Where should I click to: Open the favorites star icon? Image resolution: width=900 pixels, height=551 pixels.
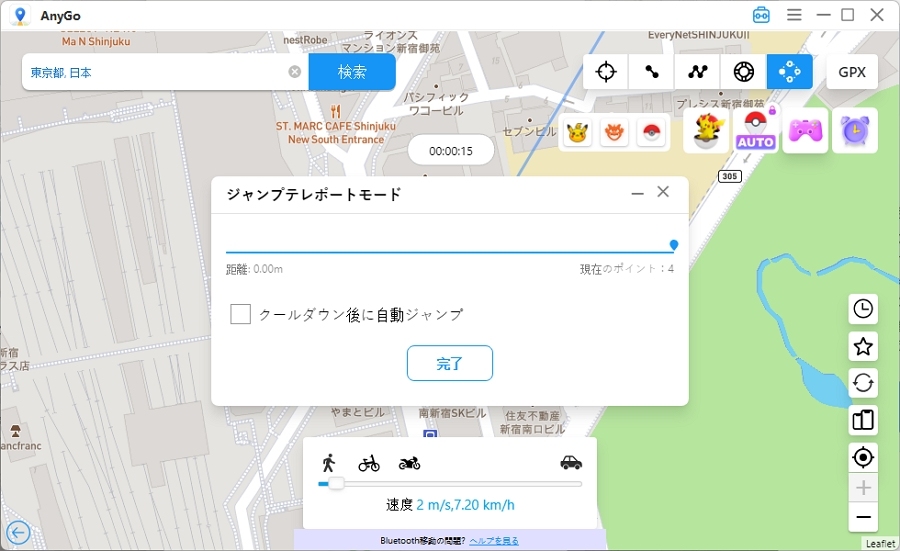863,346
